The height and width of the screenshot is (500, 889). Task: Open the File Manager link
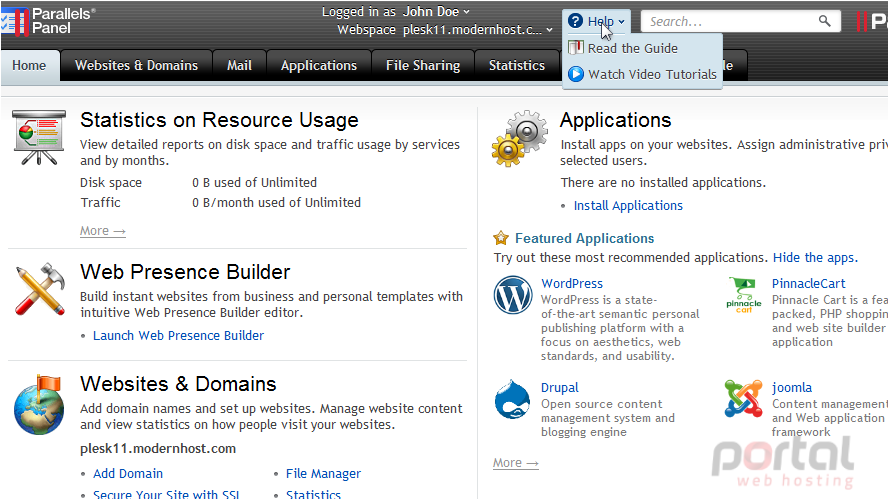point(323,473)
